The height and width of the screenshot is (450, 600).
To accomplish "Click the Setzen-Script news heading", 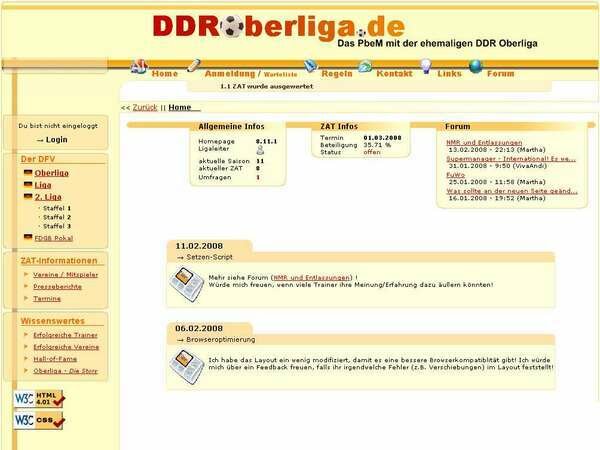I will click(x=209, y=257).
